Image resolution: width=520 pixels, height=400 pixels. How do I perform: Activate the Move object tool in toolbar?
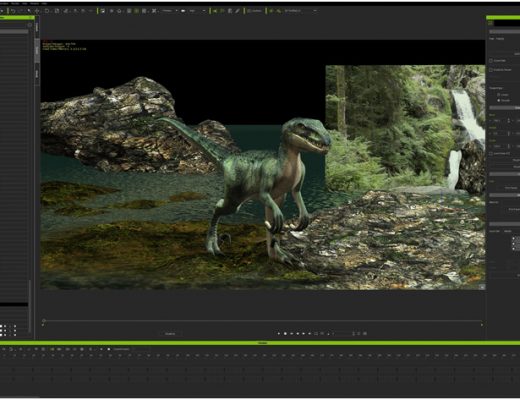tap(37, 11)
